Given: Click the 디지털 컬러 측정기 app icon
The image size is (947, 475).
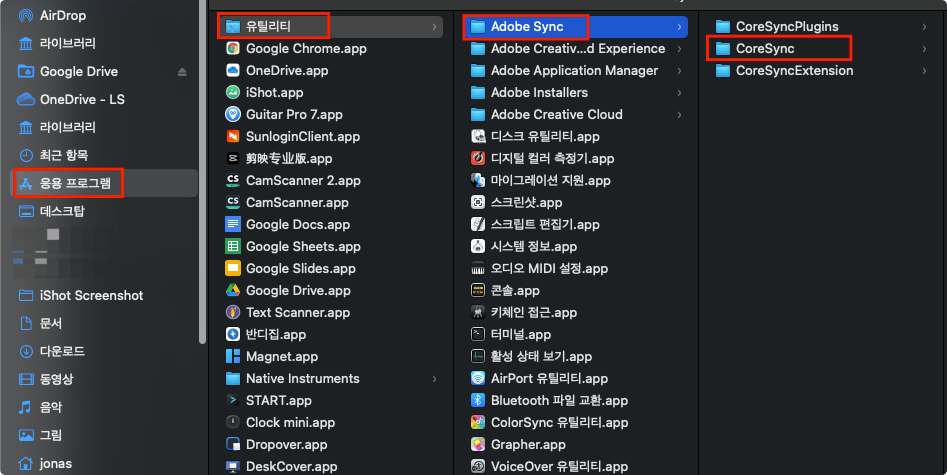Looking at the screenshot, I should (x=478, y=158).
